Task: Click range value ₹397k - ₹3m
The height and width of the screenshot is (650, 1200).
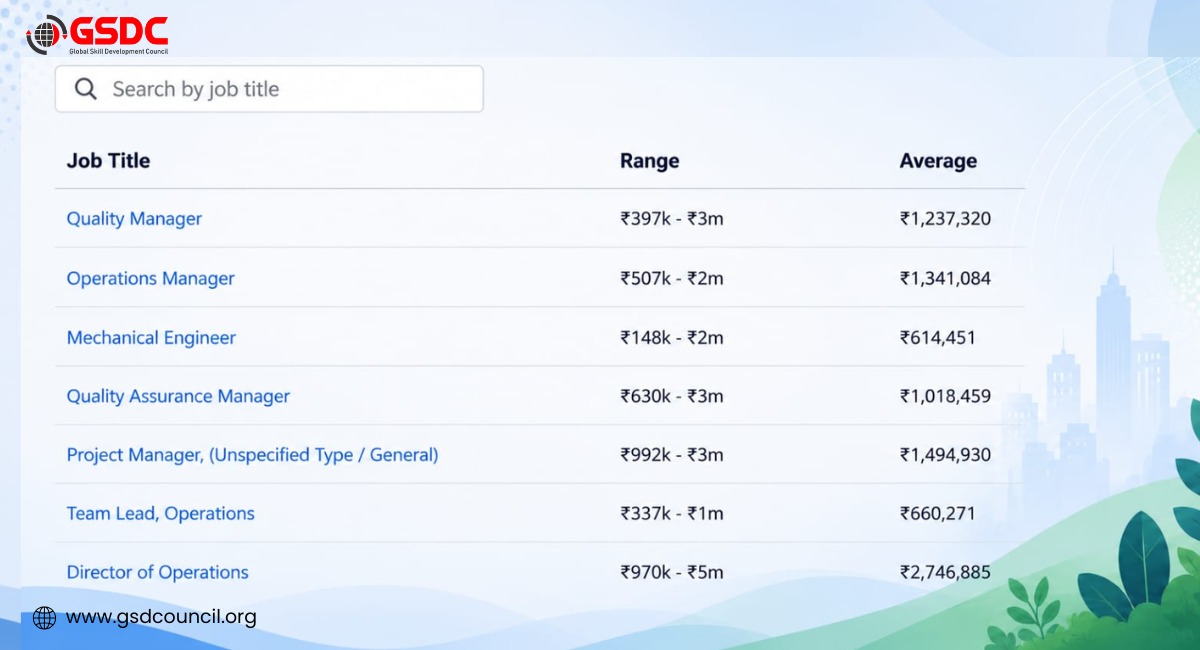Action: [x=671, y=218]
